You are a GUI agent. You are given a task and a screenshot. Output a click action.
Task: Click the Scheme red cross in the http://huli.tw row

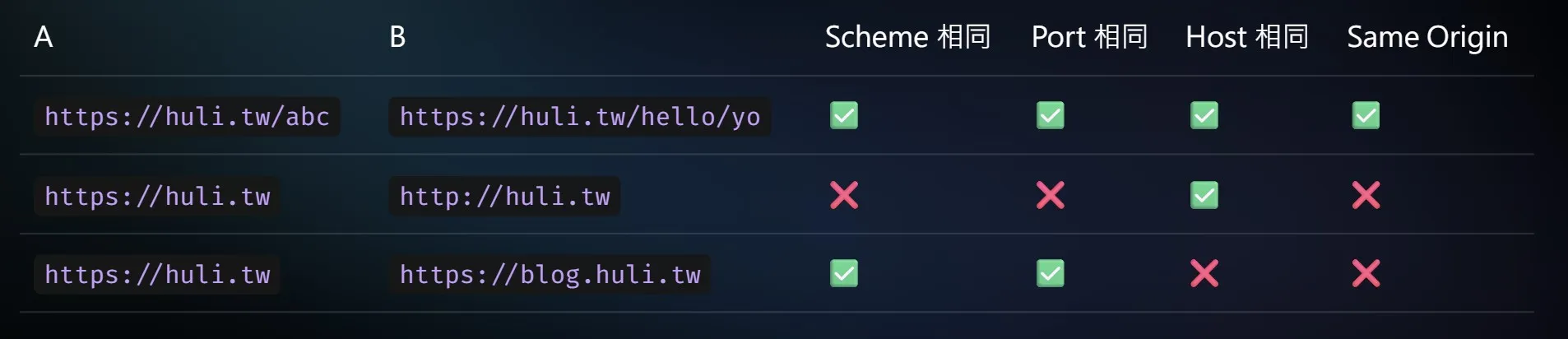pos(844,195)
